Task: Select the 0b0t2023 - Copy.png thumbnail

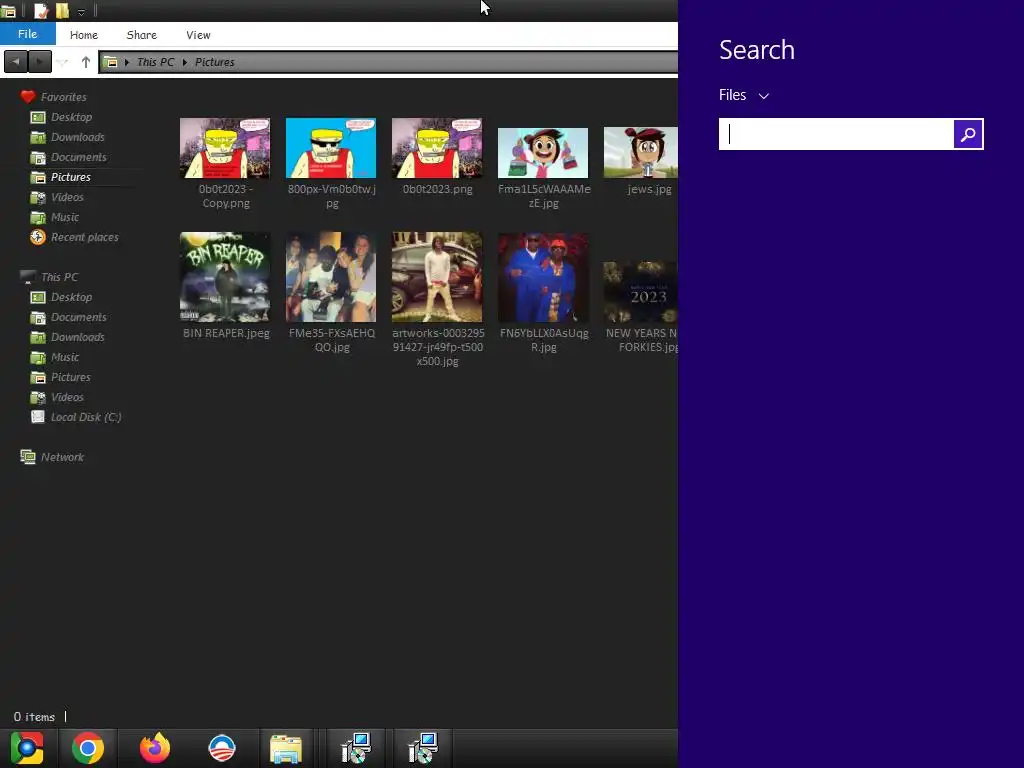Action: point(225,148)
